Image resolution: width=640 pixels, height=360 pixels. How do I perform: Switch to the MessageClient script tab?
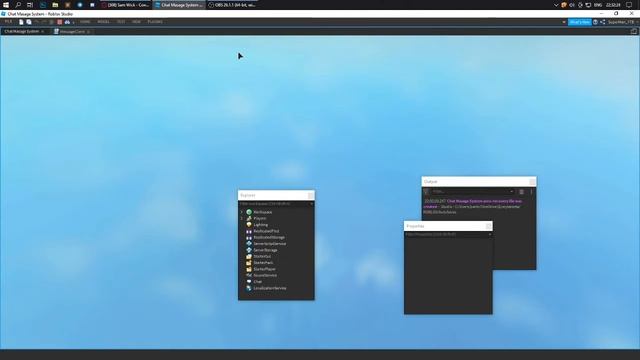point(72,31)
